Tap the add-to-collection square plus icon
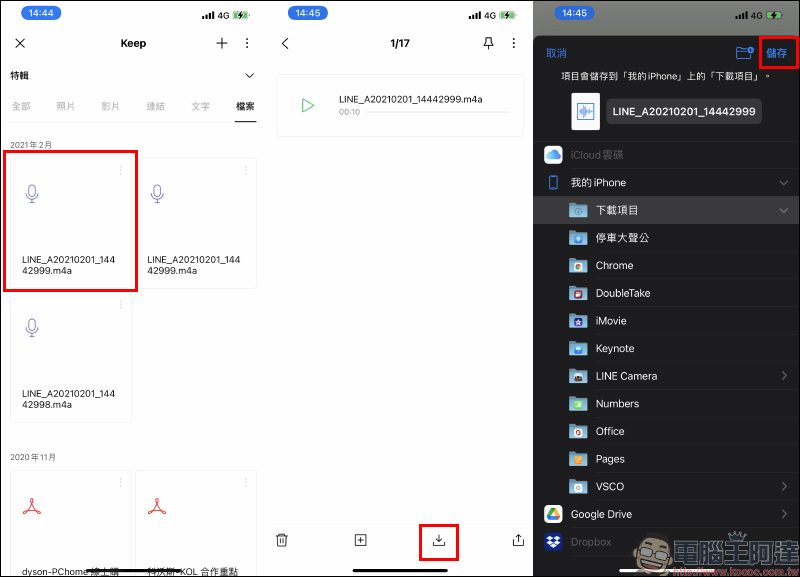This screenshot has width=800, height=577. tap(360, 540)
